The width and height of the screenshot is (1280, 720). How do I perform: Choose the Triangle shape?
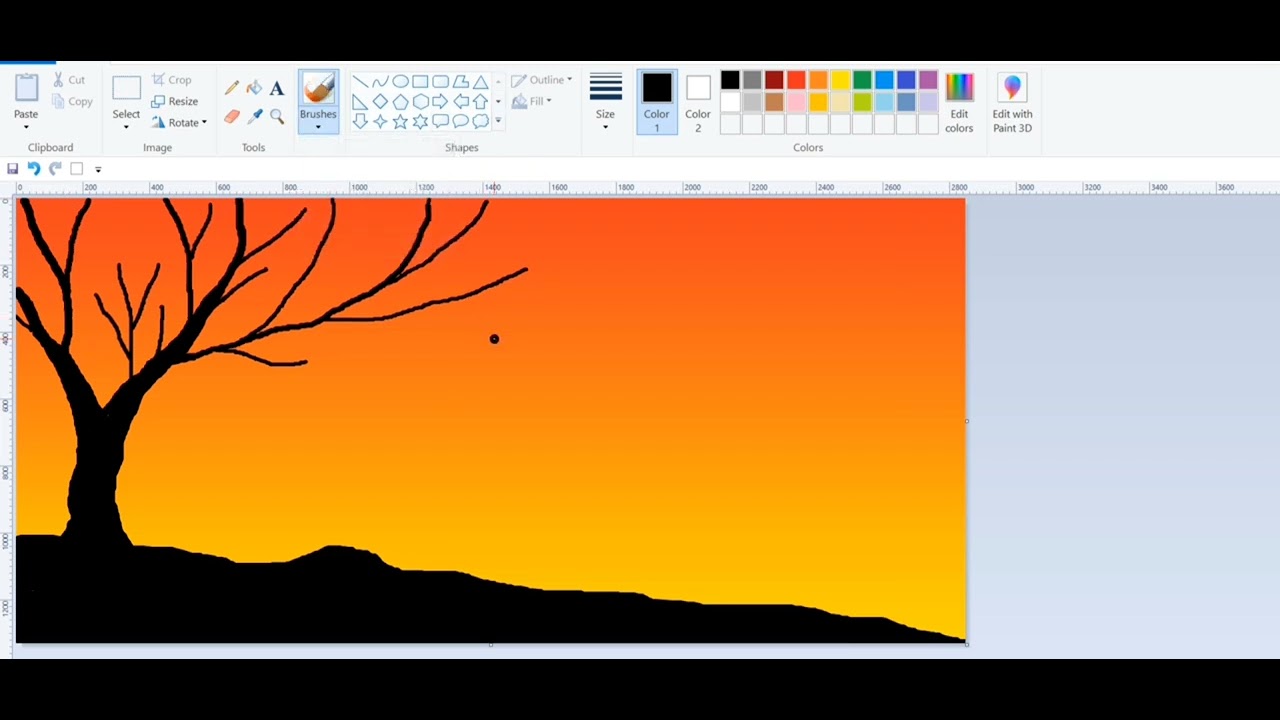[x=480, y=82]
